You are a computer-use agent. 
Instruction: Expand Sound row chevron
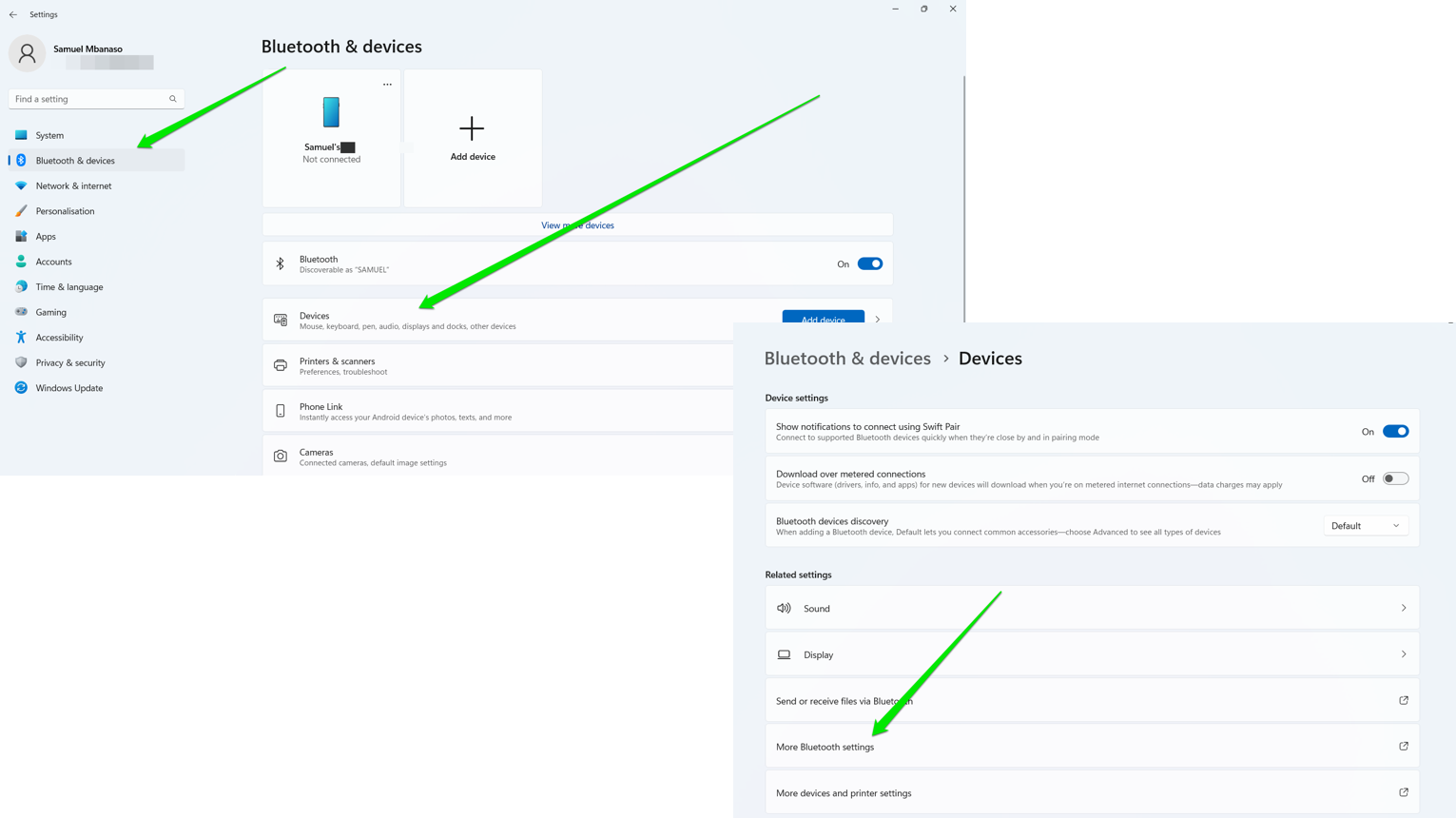pyautogui.click(x=1404, y=608)
